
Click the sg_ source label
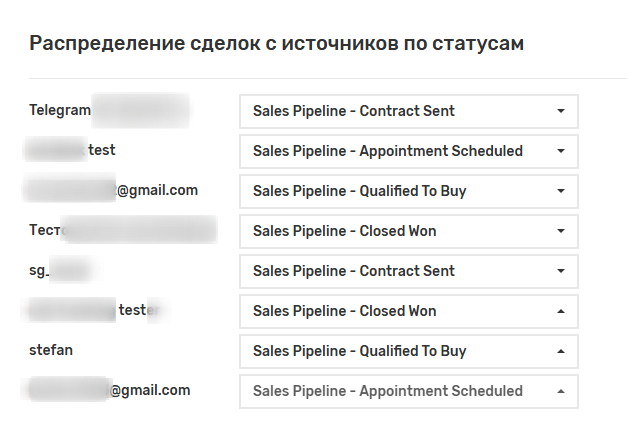(x=39, y=270)
